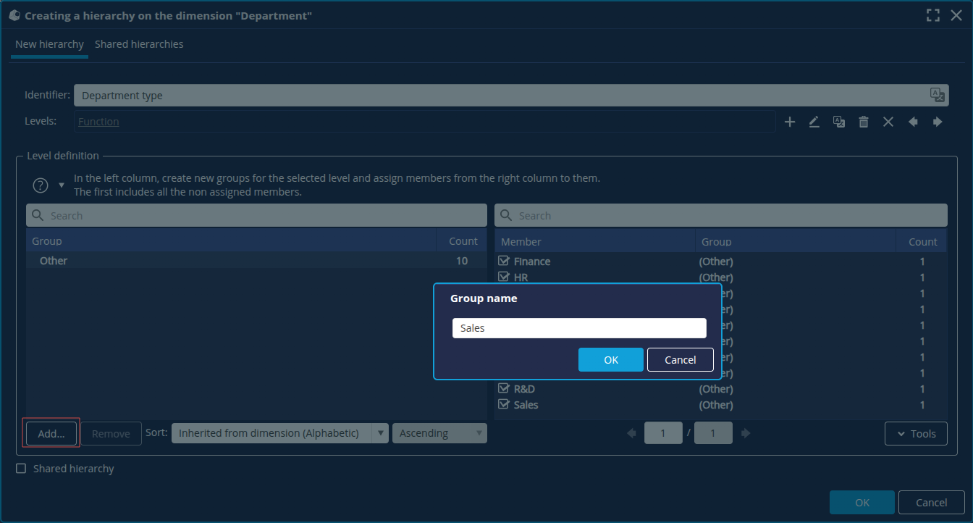Click the pencil edit level icon
Image resolution: width=973 pixels, height=523 pixels.
[814, 122]
